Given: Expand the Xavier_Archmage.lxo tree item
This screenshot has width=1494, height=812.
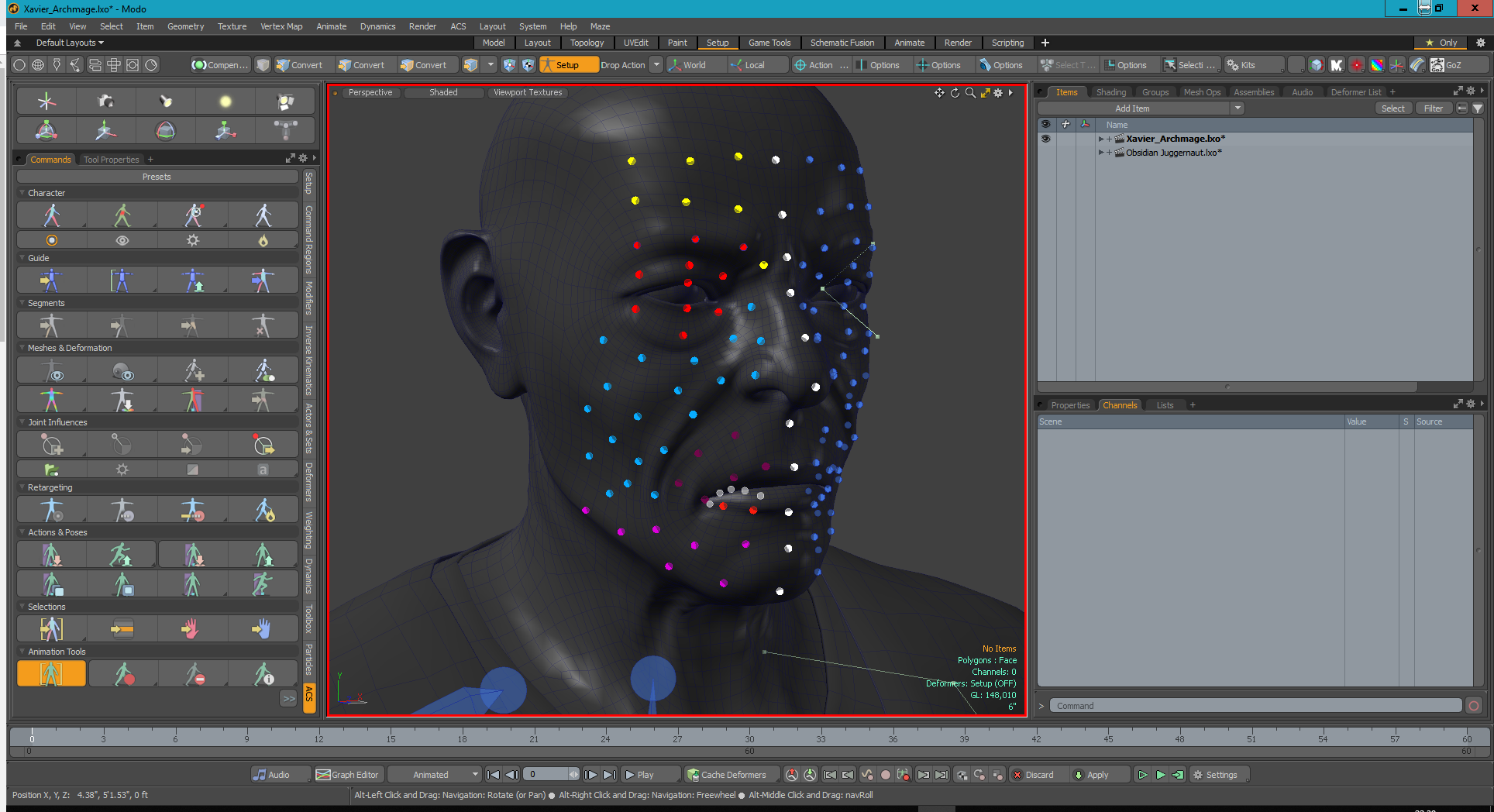Looking at the screenshot, I should coord(1100,139).
